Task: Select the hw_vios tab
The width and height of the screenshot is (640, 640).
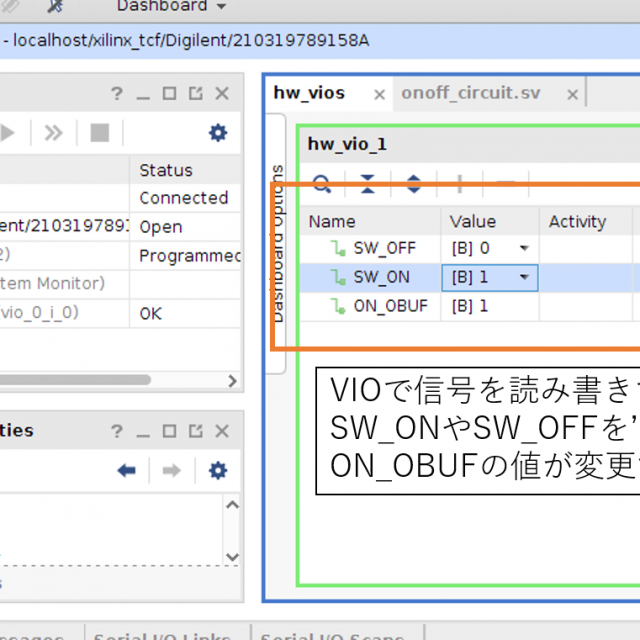Action: pyautogui.click(x=309, y=93)
